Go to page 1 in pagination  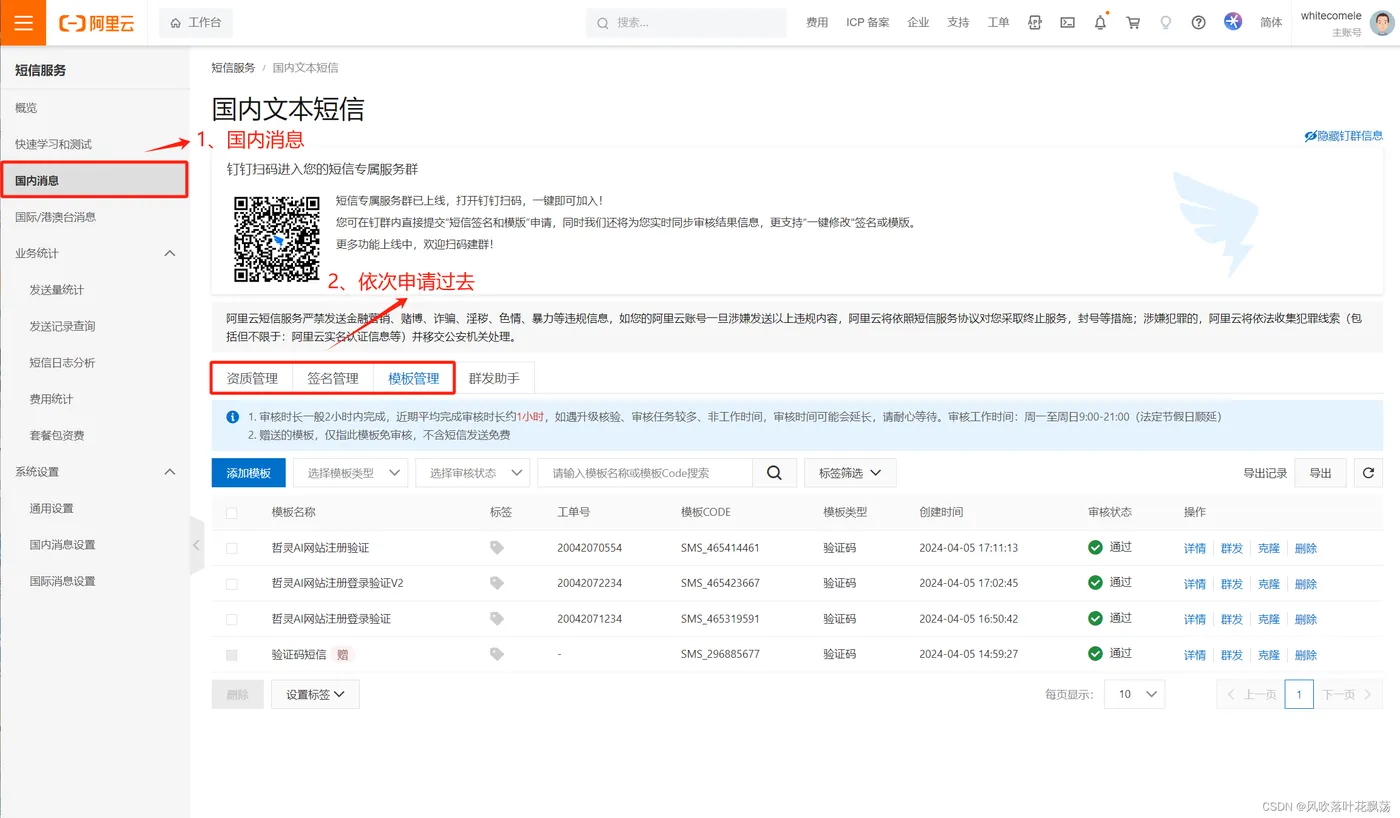click(x=1299, y=694)
